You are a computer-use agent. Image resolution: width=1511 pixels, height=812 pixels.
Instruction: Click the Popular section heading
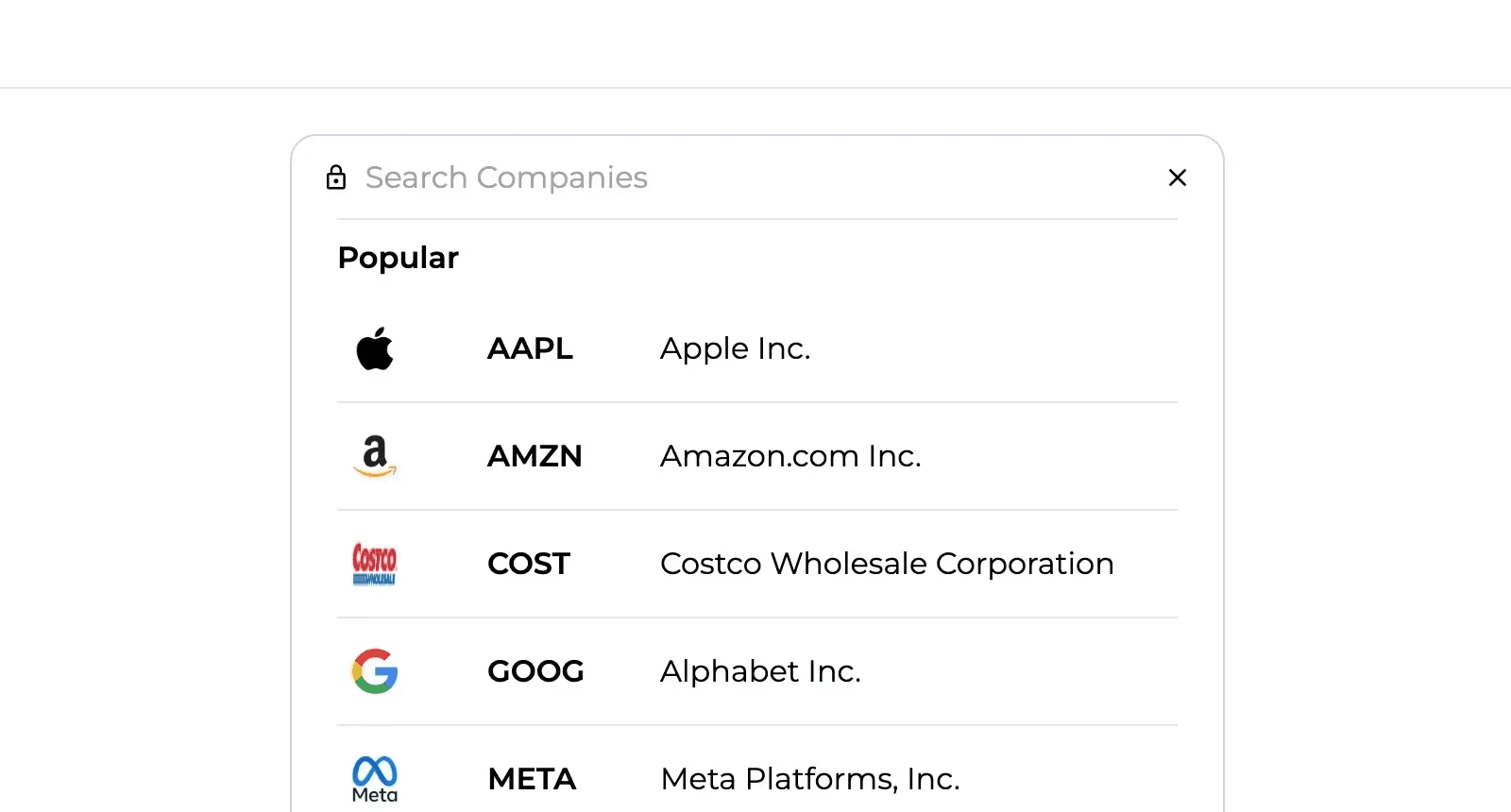398,258
